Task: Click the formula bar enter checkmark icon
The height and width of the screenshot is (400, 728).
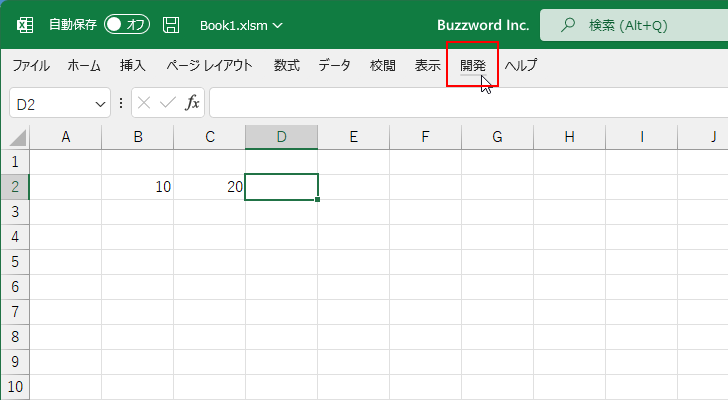Action: pyautogui.click(x=167, y=103)
